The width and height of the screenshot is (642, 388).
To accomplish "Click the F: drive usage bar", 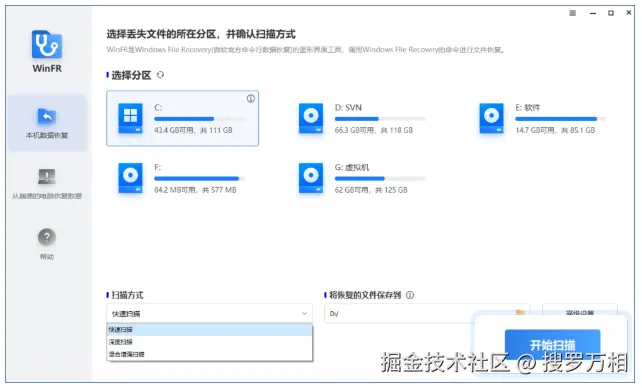I will 199,178.
